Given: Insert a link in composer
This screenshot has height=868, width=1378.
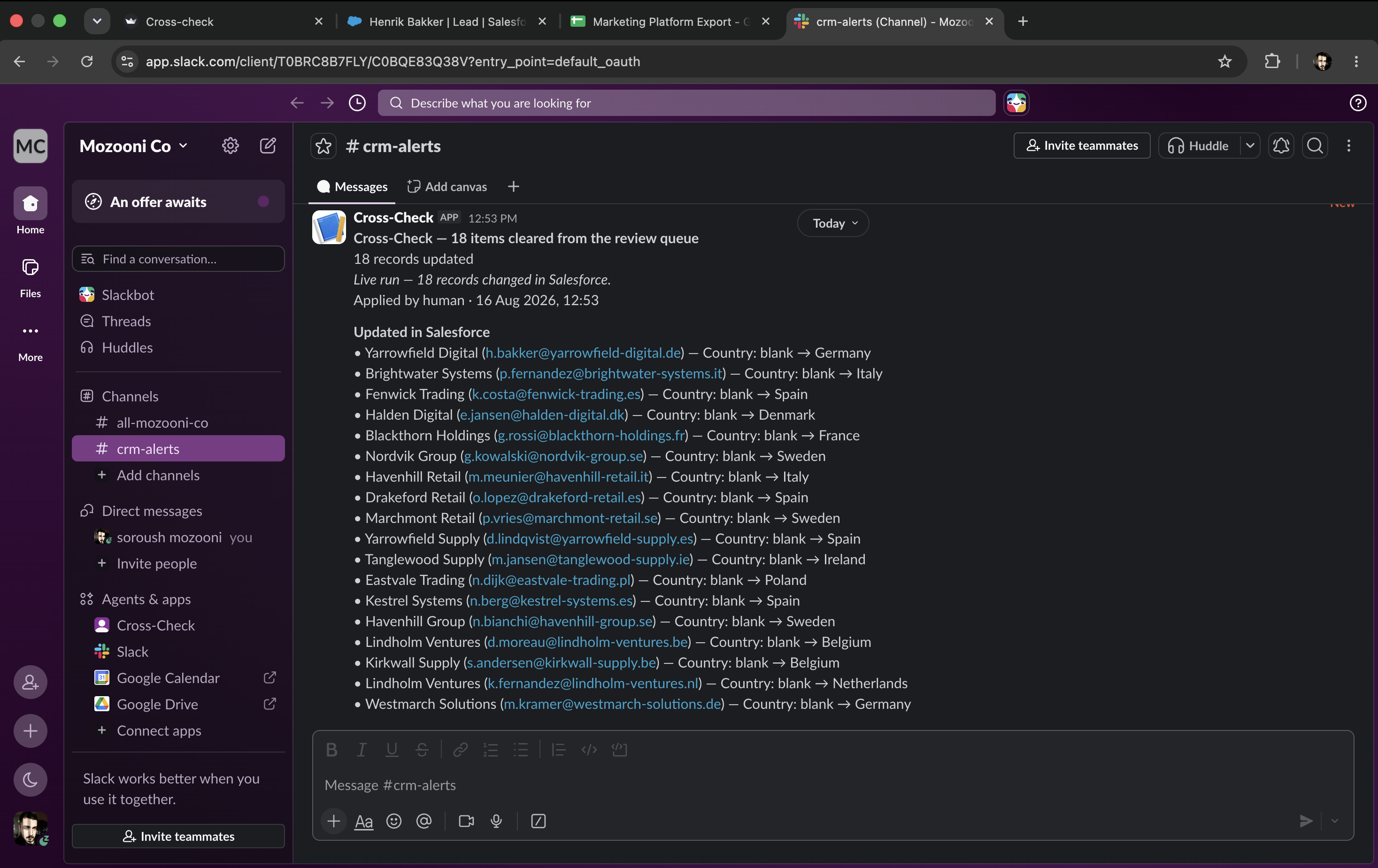Looking at the screenshot, I should pyautogui.click(x=460, y=750).
